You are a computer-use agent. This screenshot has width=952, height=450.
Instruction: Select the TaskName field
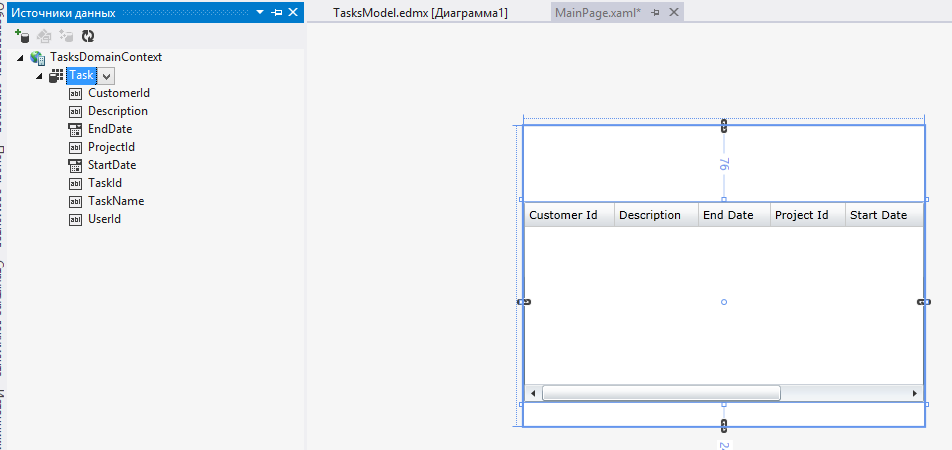coord(116,200)
